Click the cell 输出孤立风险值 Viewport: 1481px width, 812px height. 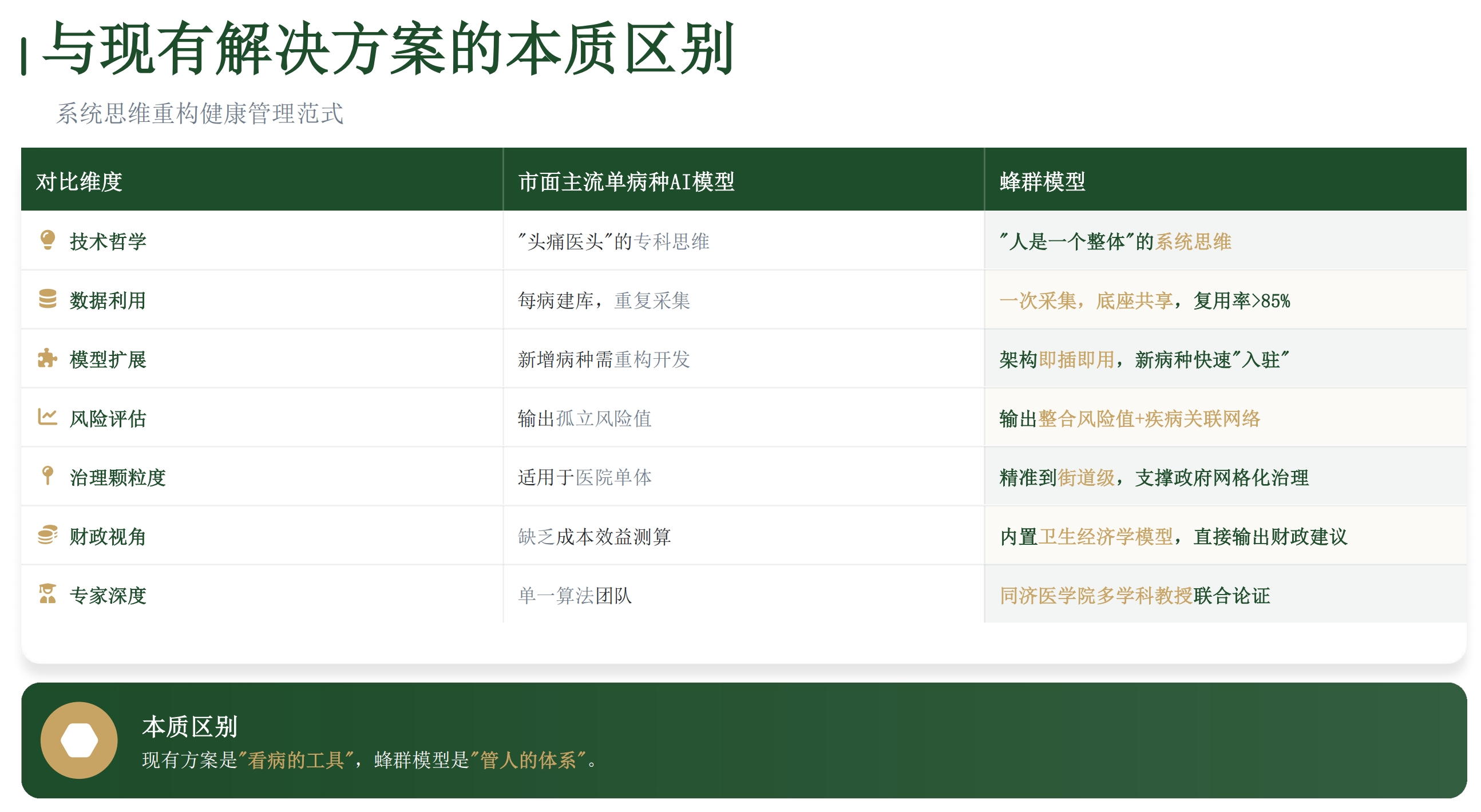(584, 419)
